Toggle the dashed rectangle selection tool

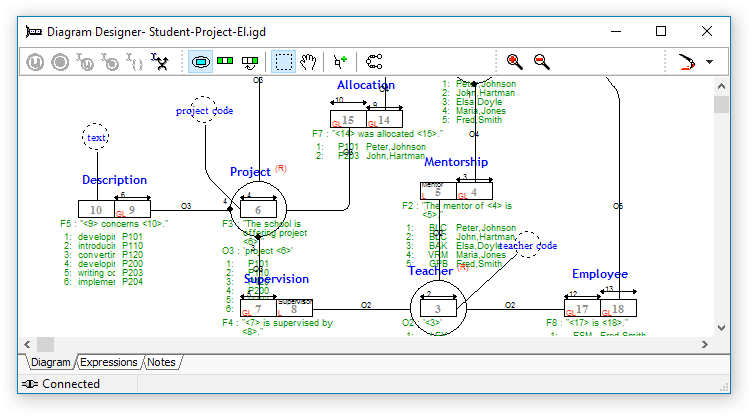click(283, 62)
